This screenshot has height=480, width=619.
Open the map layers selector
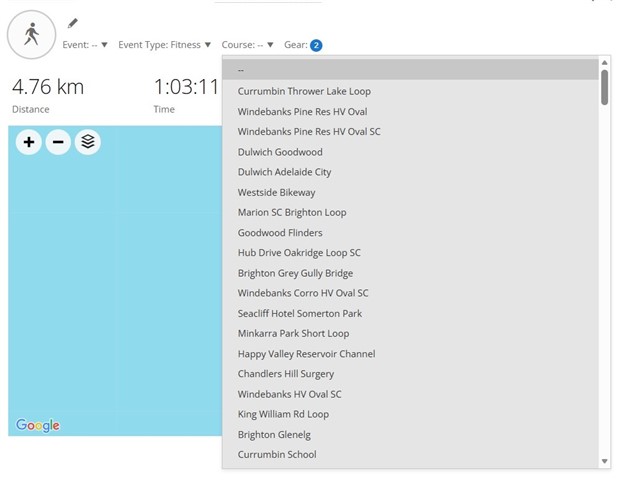(88, 142)
